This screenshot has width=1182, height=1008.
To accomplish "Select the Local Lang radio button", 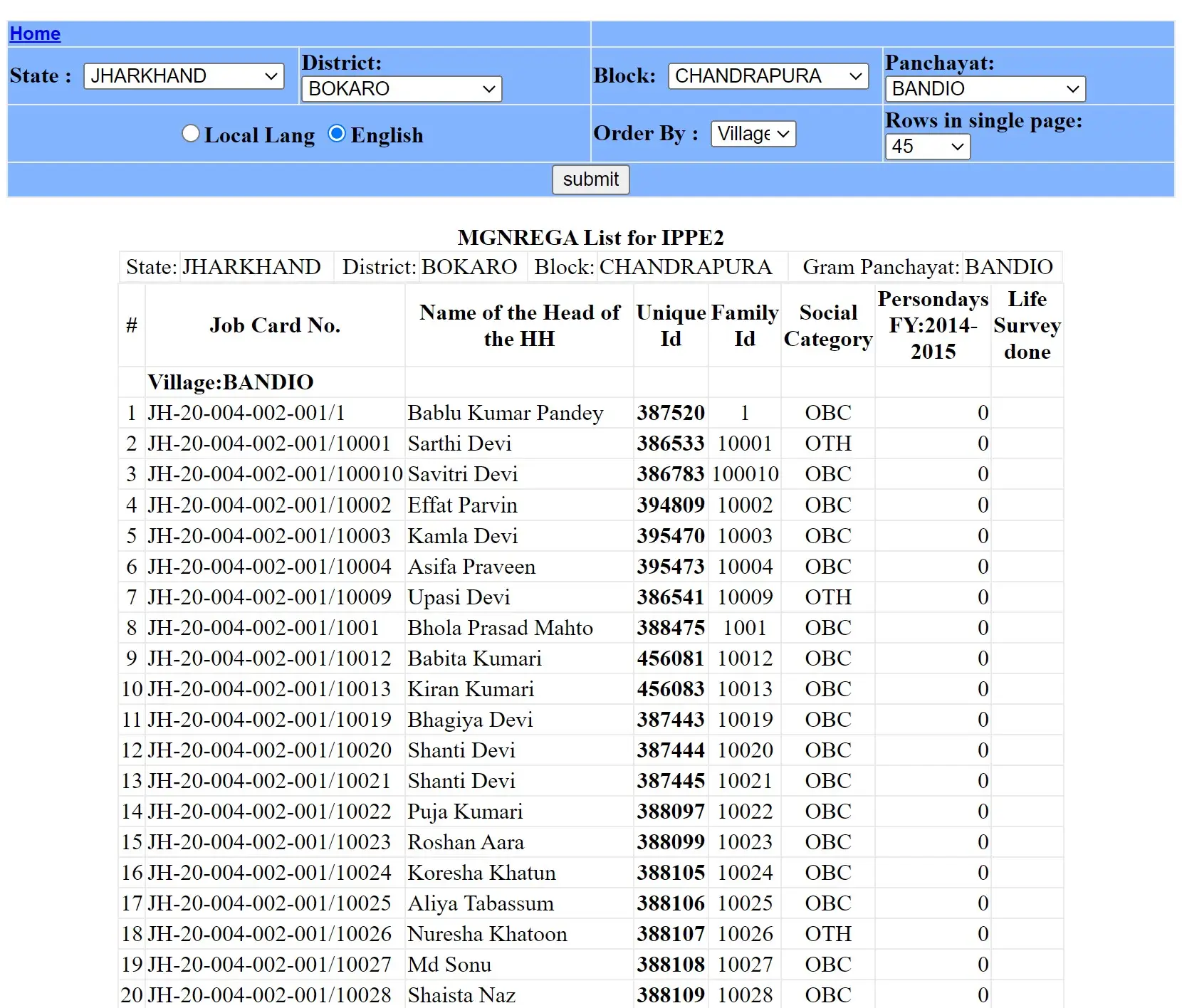I will click(190, 134).
